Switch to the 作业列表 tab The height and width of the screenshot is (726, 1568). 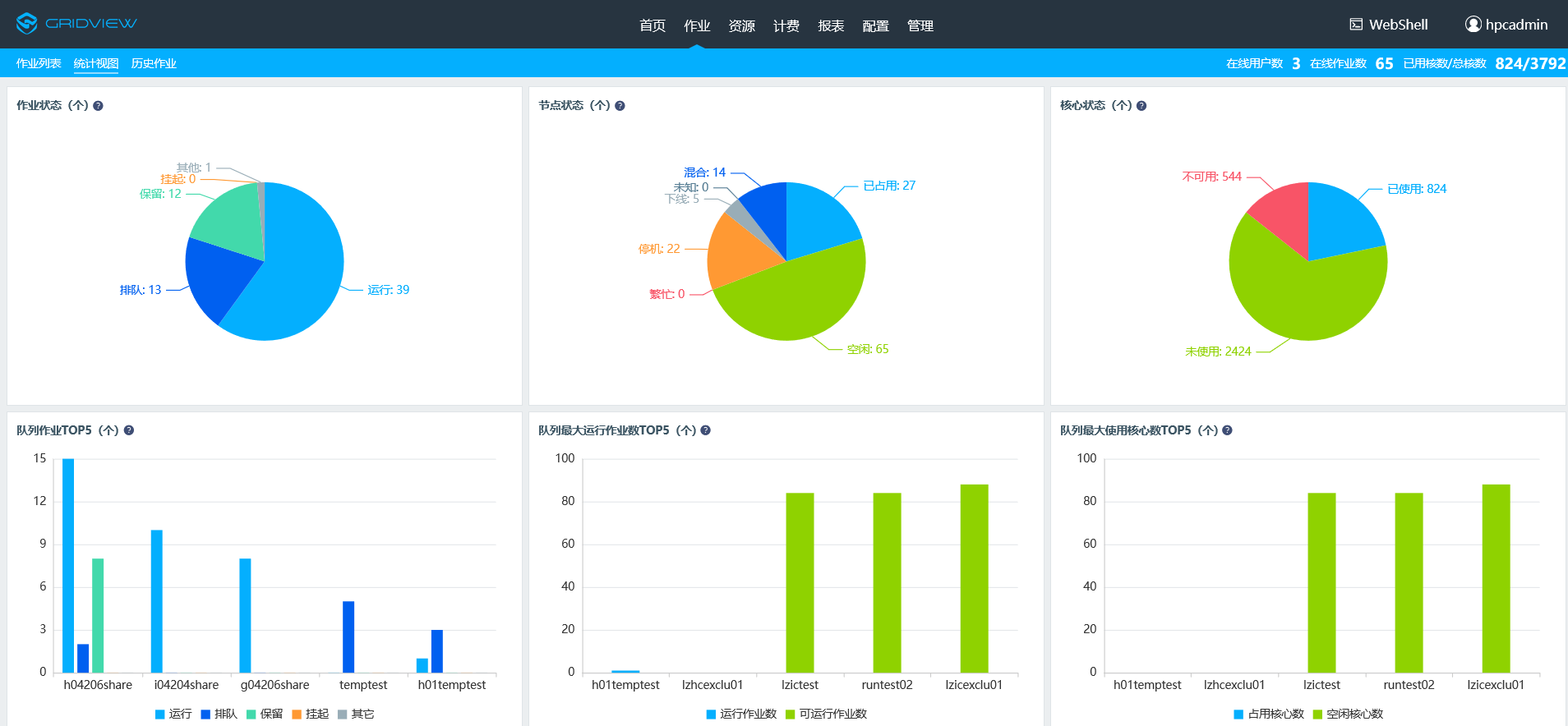[x=39, y=63]
